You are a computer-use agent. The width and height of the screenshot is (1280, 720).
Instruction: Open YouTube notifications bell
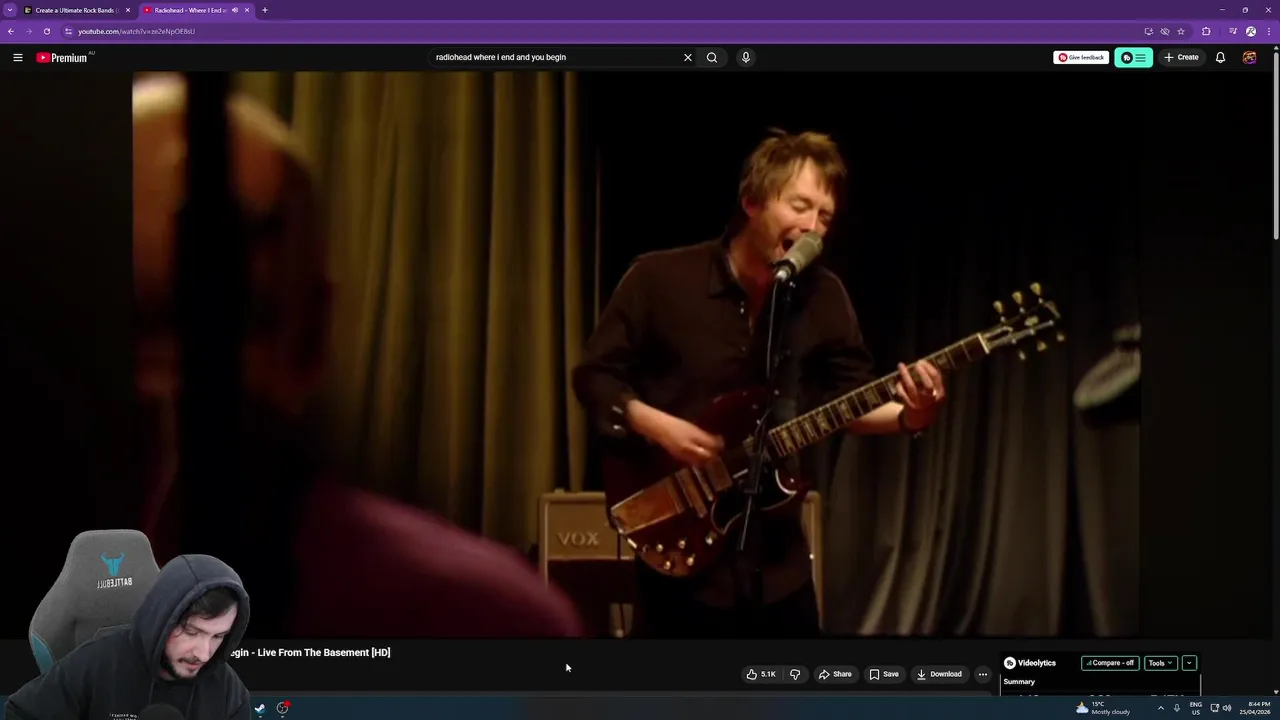tap(1220, 57)
